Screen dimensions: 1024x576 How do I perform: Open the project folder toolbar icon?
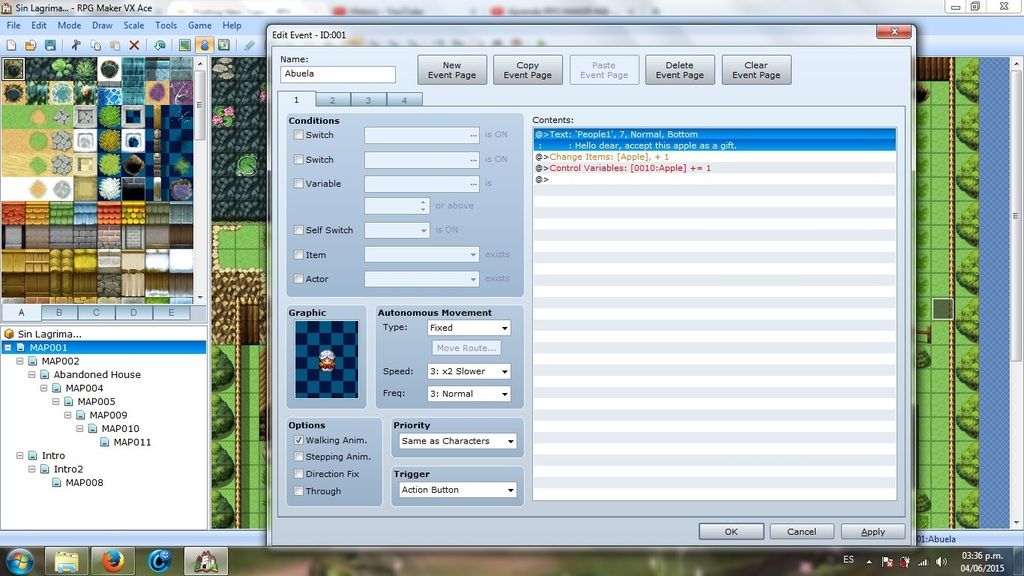coord(31,45)
